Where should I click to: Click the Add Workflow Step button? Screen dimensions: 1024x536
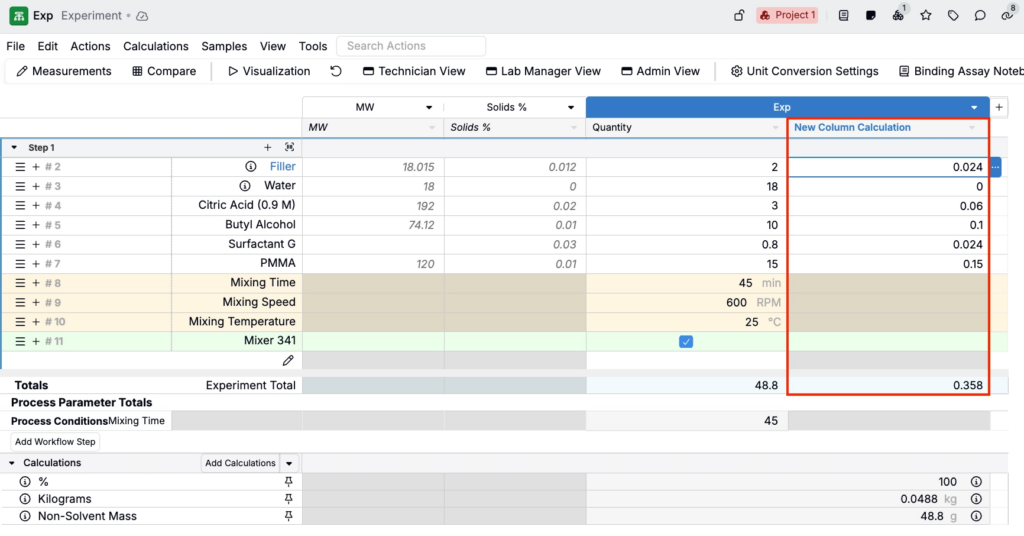(55, 442)
